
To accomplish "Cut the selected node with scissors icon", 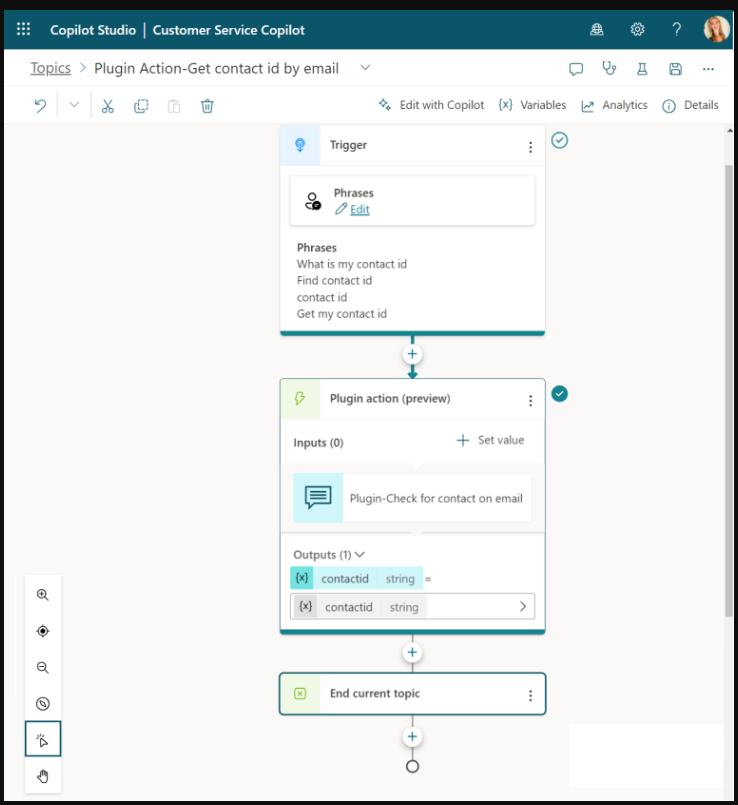I will (x=107, y=106).
